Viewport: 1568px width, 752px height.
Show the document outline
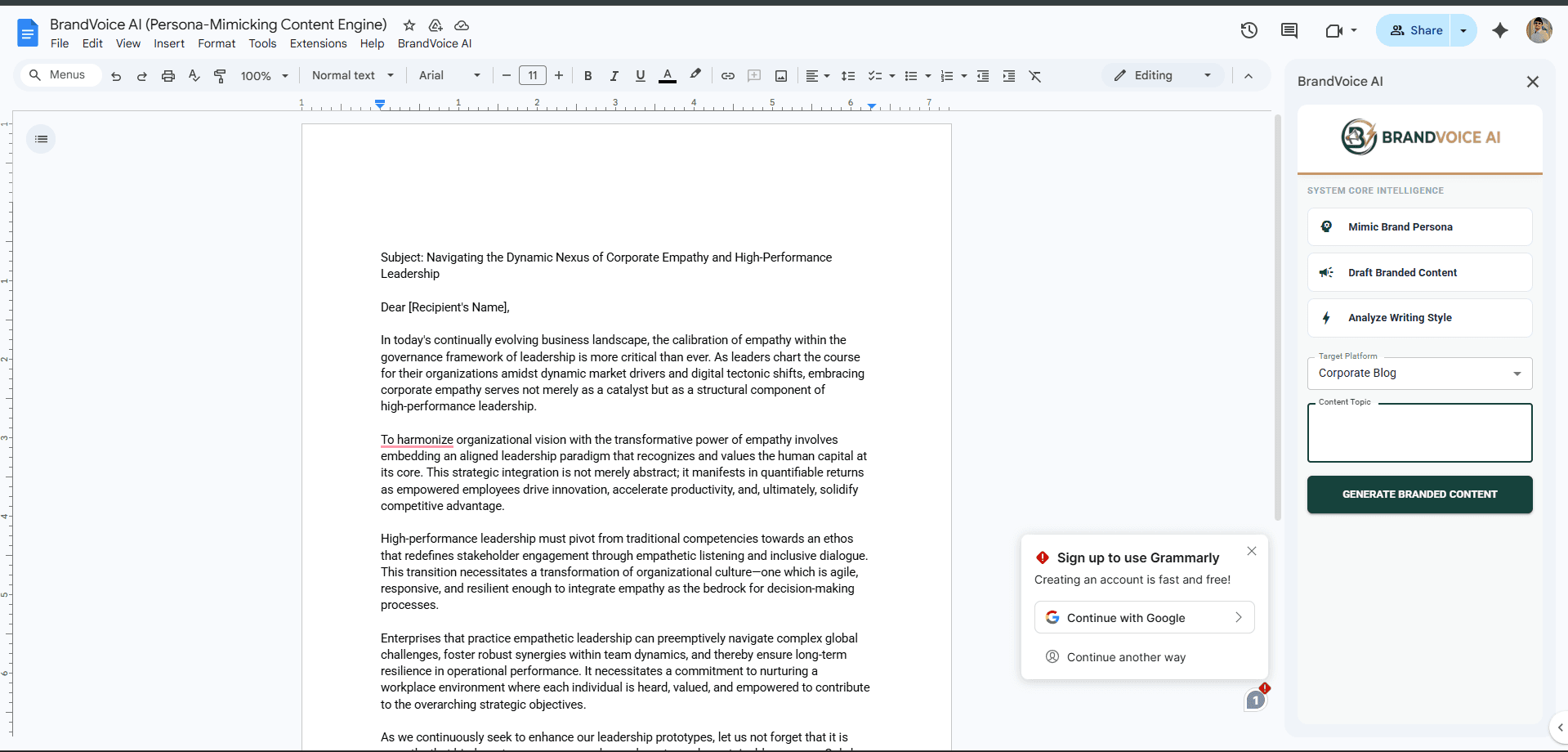[x=41, y=139]
